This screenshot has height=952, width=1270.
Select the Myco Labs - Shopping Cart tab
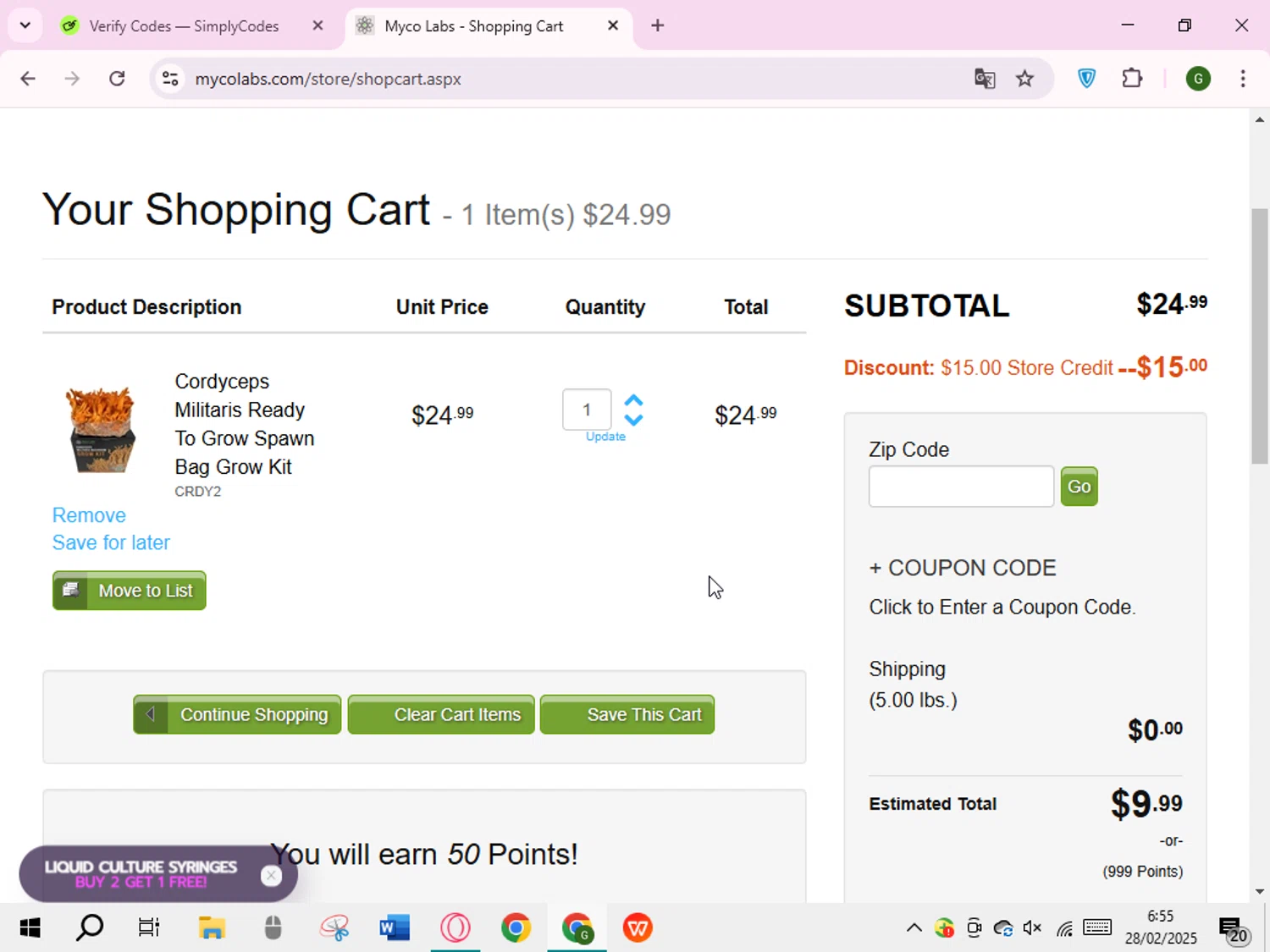tap(474, 26)
